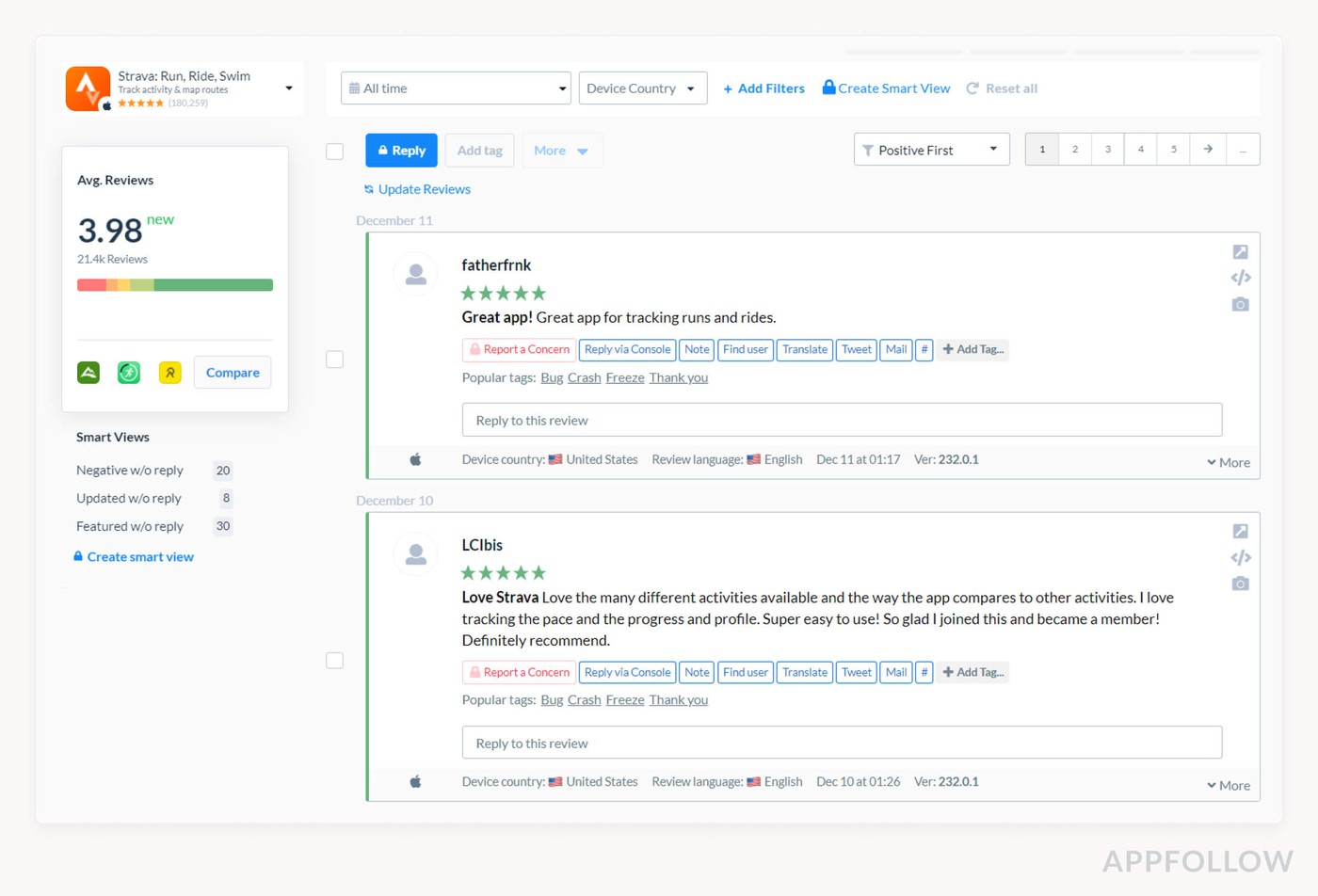
Task: Click the Compare button
Action: point(233,373)
